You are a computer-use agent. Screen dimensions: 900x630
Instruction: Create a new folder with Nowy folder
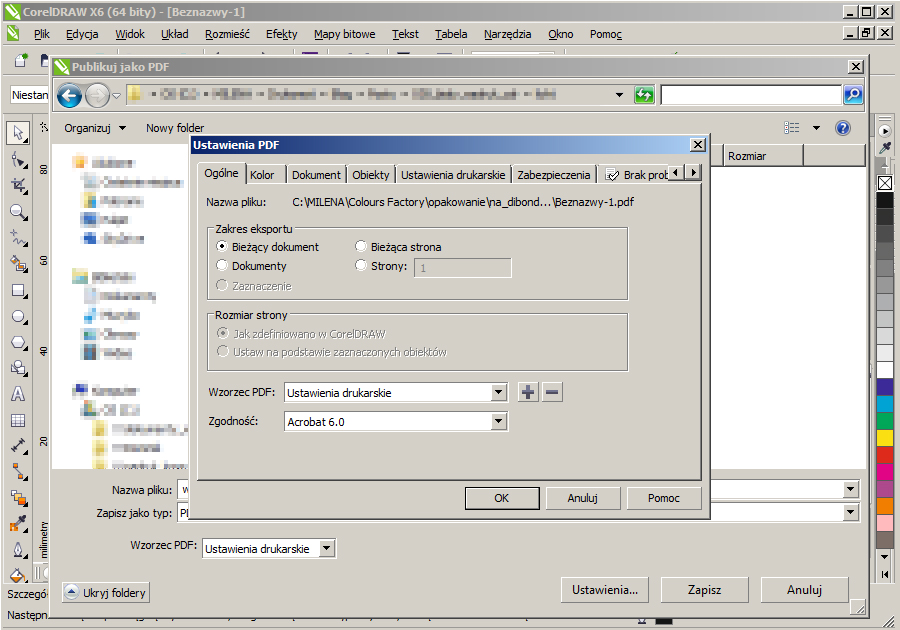coord(175,128)
